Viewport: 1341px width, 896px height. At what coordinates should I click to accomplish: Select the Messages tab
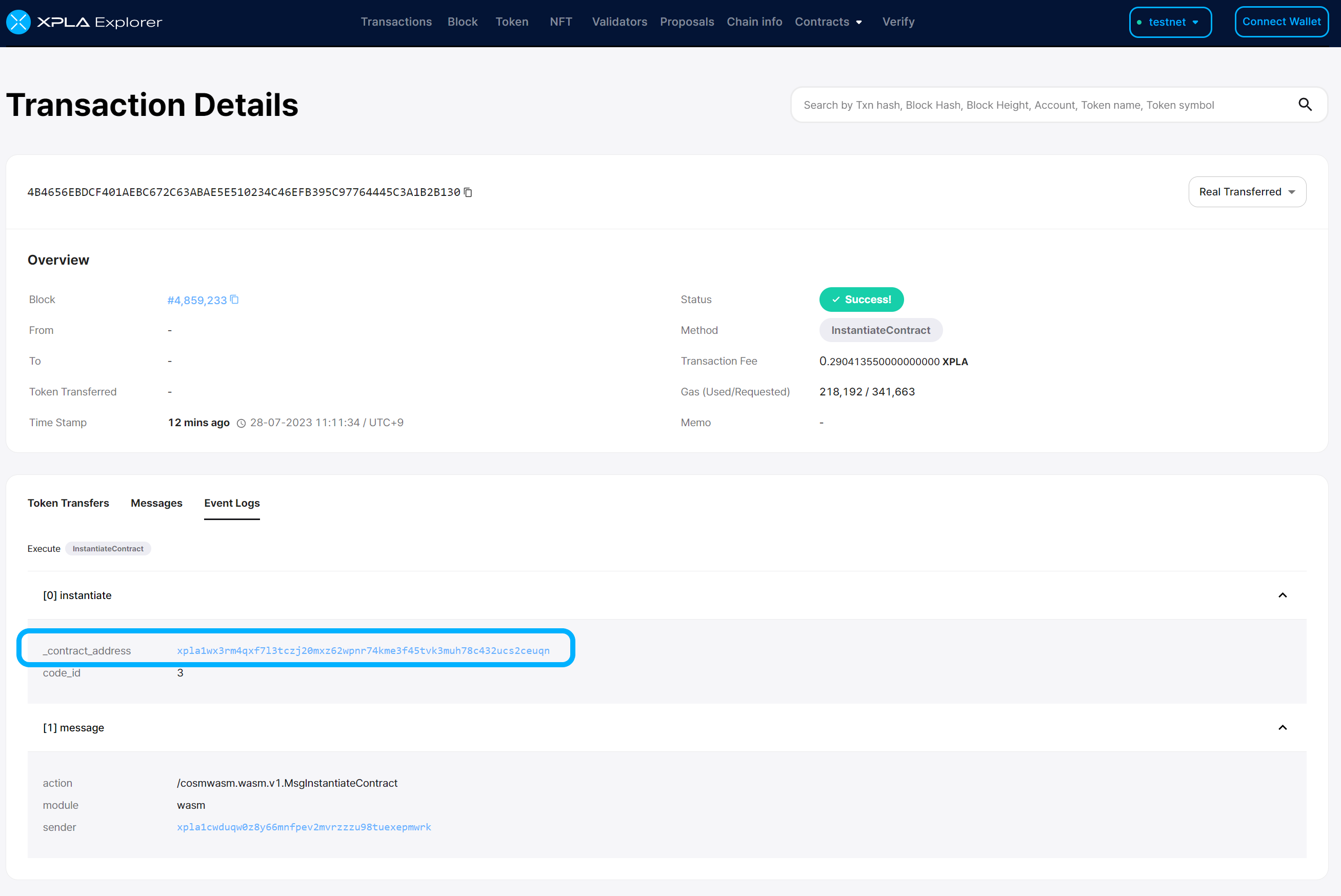click(x=155, y=503)
